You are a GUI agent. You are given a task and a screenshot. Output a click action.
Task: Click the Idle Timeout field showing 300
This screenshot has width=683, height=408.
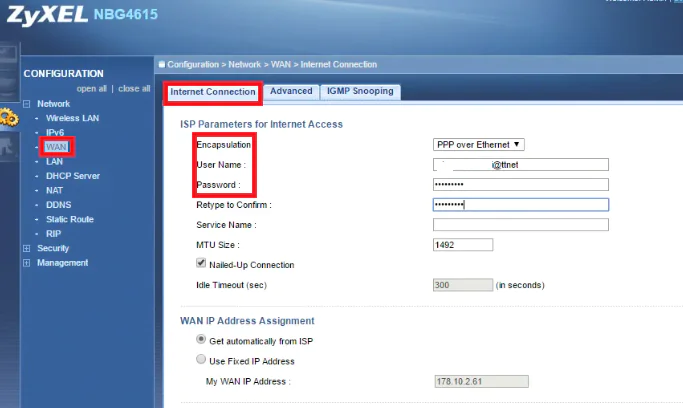pos(463,285)
